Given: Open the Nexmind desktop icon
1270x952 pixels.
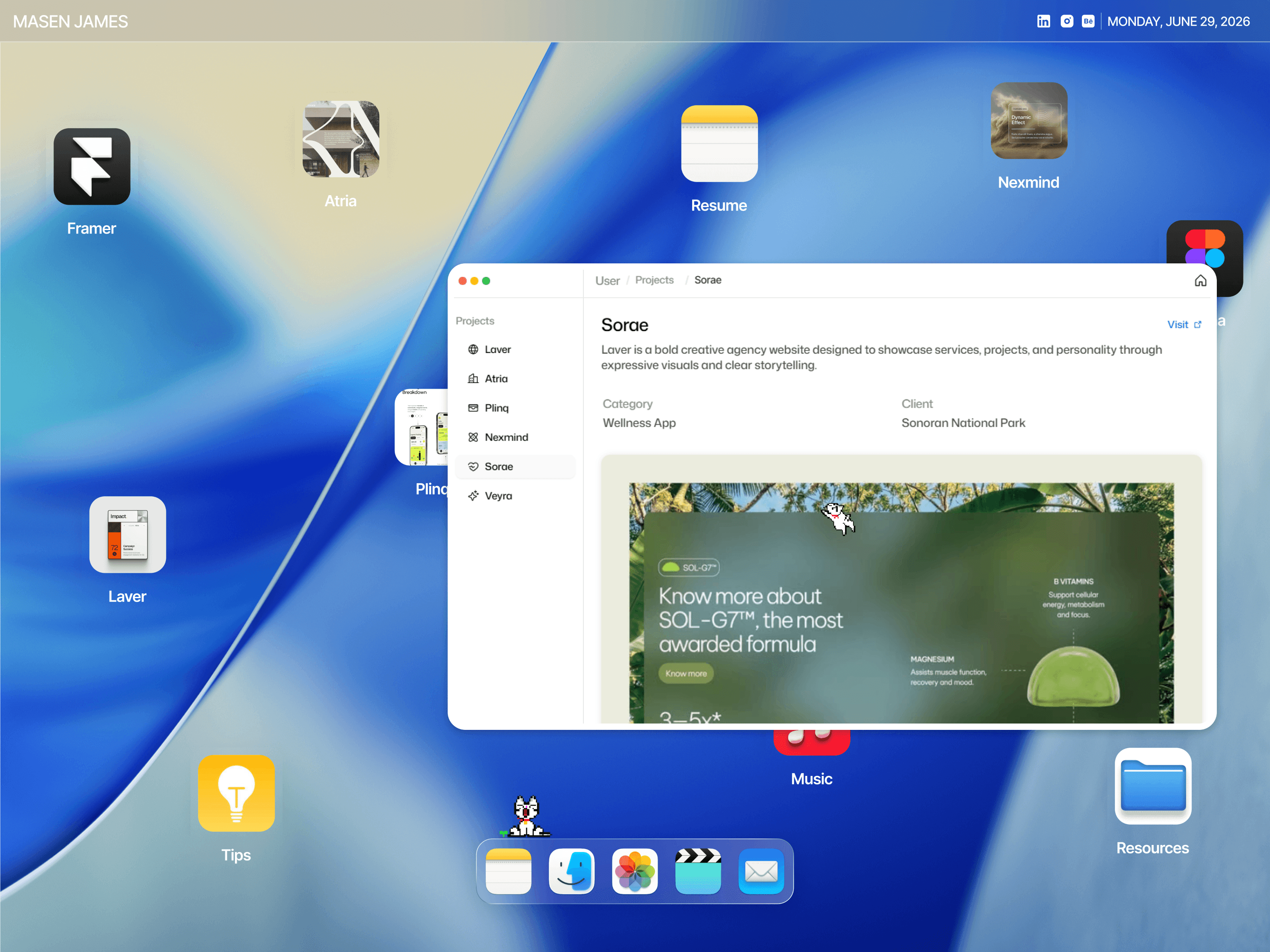Looking at the screenshot, I should pyautogui.click(x=1029, y=121).
